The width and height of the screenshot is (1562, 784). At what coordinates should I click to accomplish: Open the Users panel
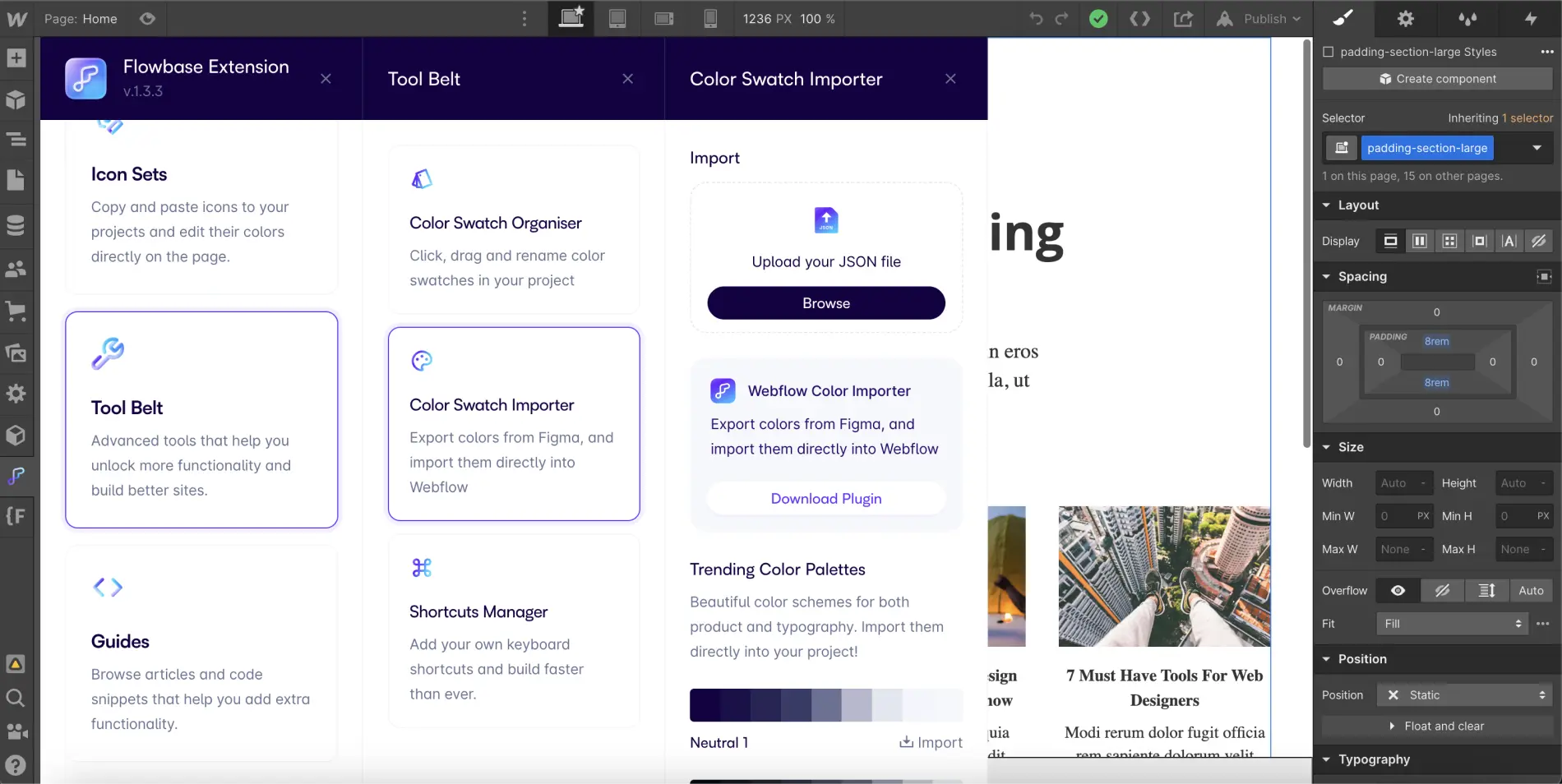[16, 269]
